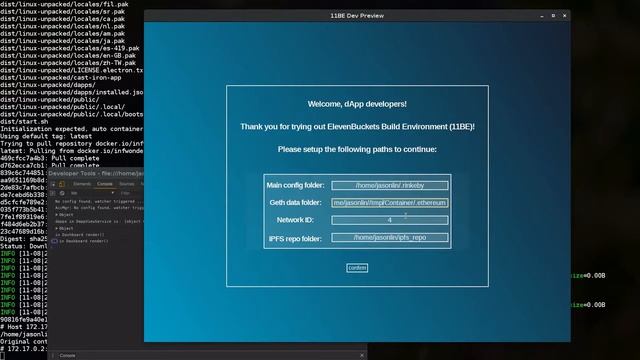Image resolution: width=640 pixels, height=360 pixels.
Task: Click the IPFS repo folder input field
Action: tap(390, 238)
